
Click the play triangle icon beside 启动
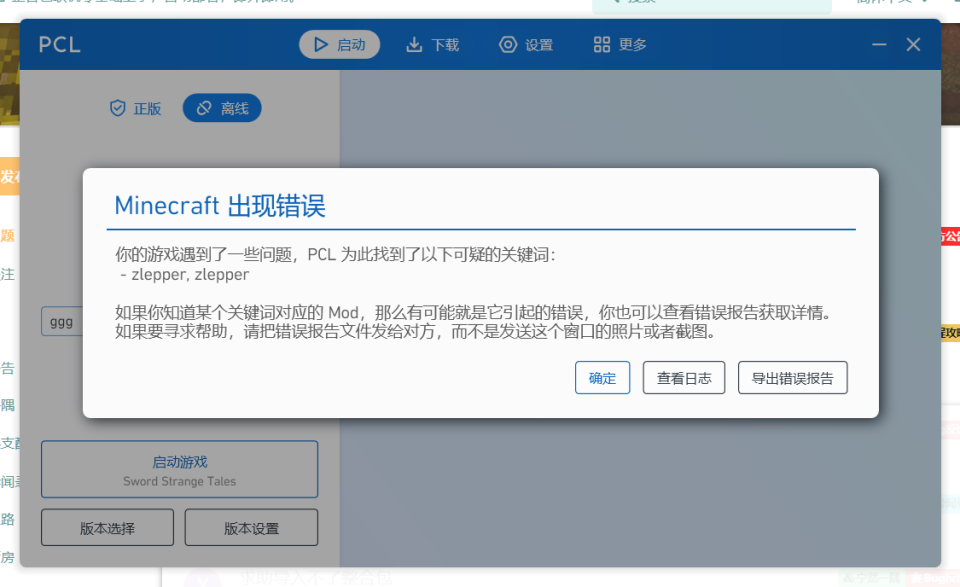point(321,45)
